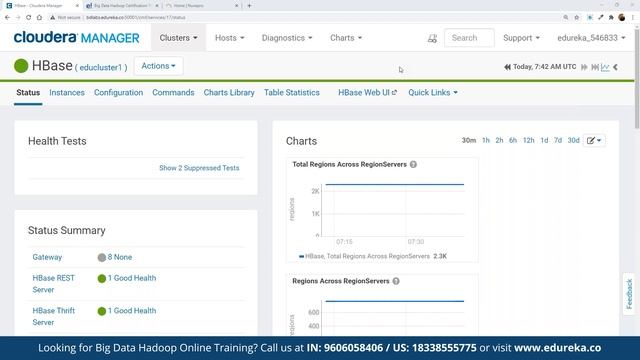Open a new browser tab
Image resolution: width=640 pixels, height=360 pixels.
click(249, 6)
